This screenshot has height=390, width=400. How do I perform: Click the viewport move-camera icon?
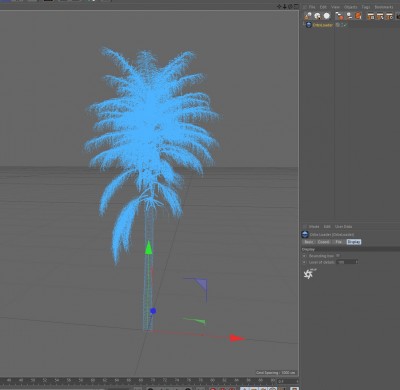point(279,6)
